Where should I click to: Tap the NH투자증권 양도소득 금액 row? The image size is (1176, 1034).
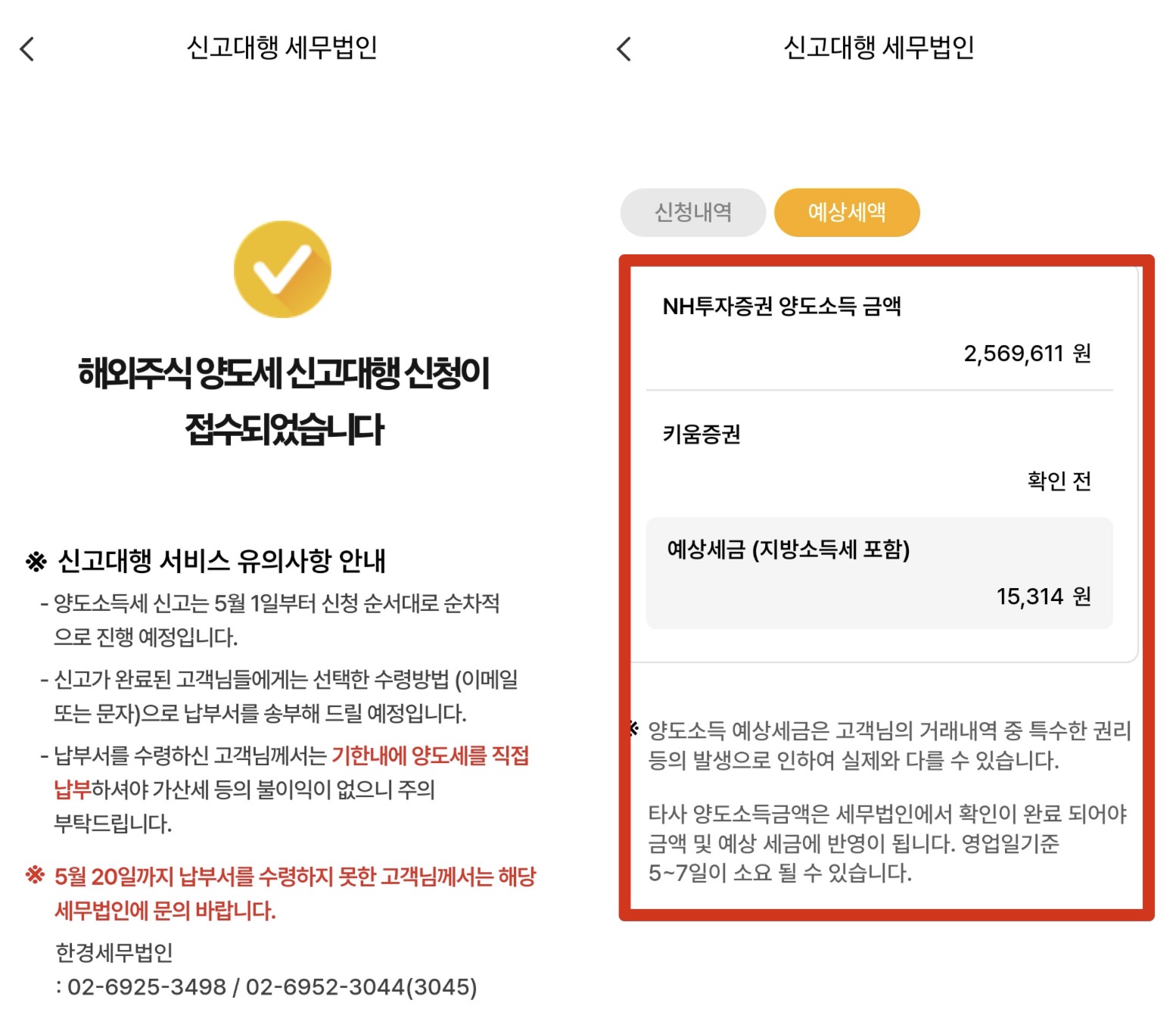[879, 329]
